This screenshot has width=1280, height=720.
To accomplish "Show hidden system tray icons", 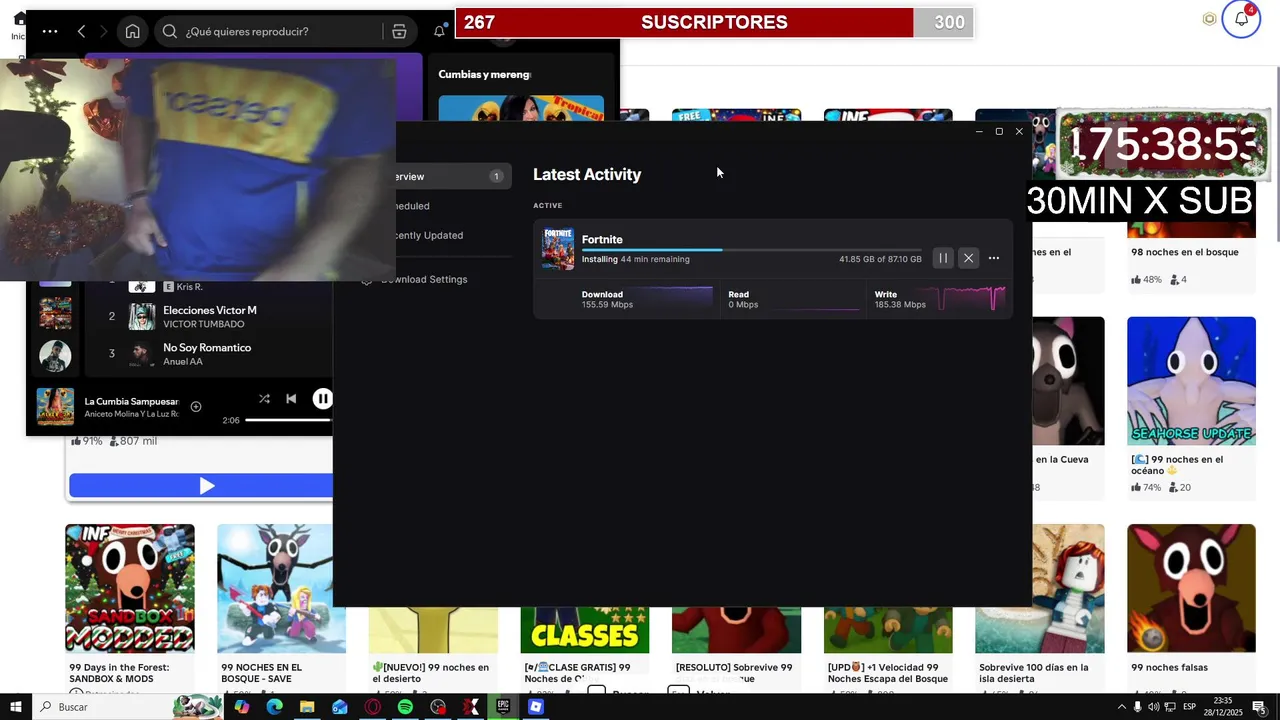I will (1121, 707).
